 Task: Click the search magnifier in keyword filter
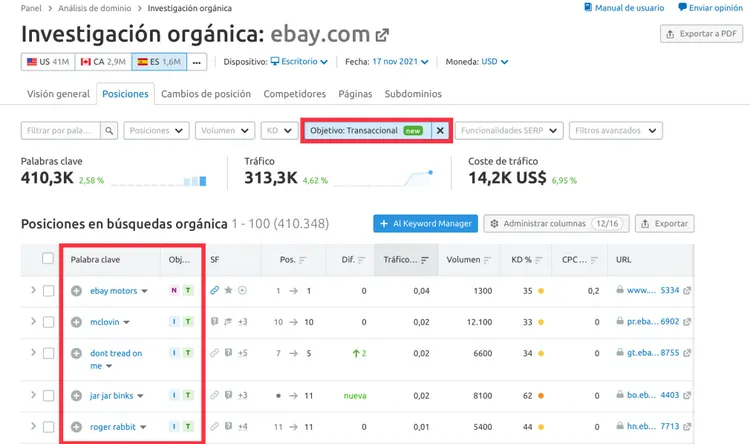tap(109, 131)
